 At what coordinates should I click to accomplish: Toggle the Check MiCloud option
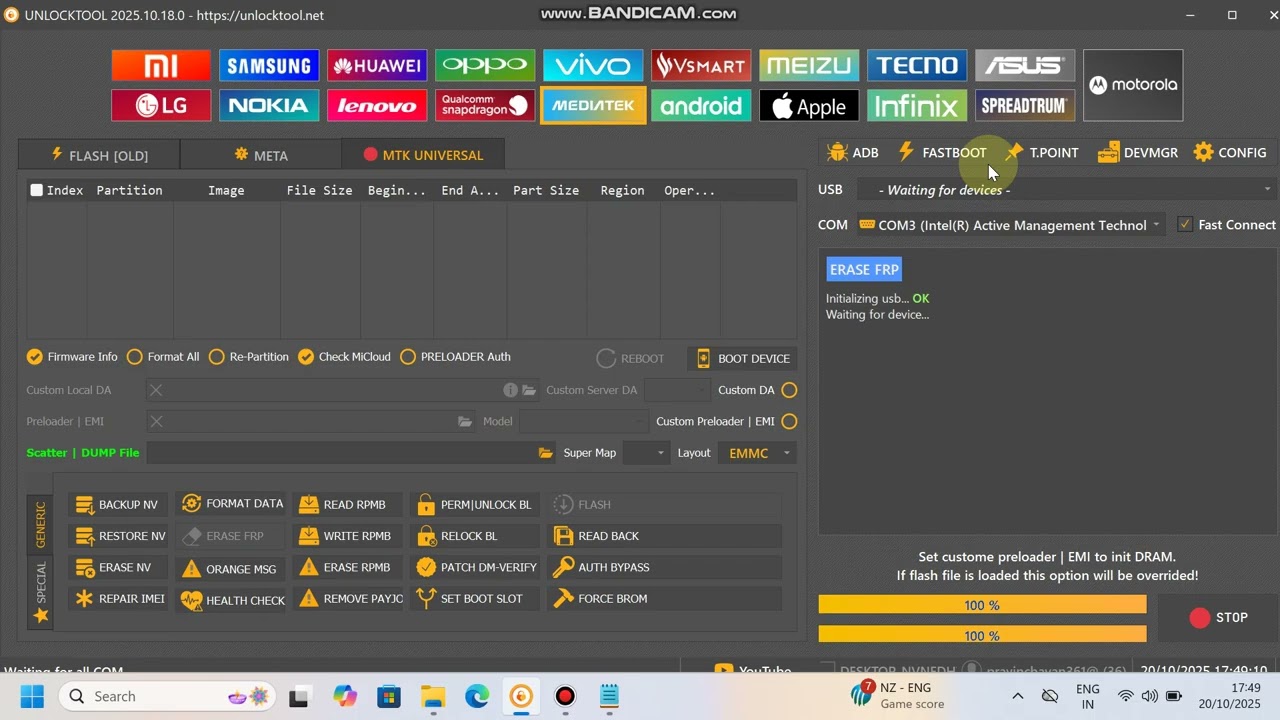[344, 357]
